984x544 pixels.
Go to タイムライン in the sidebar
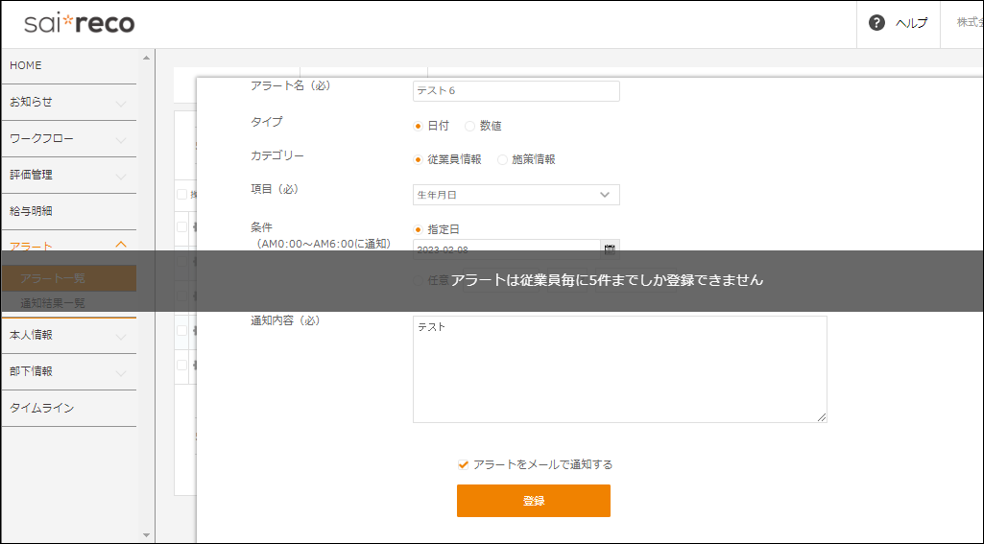pyautogui.click(x=68, y=408)
